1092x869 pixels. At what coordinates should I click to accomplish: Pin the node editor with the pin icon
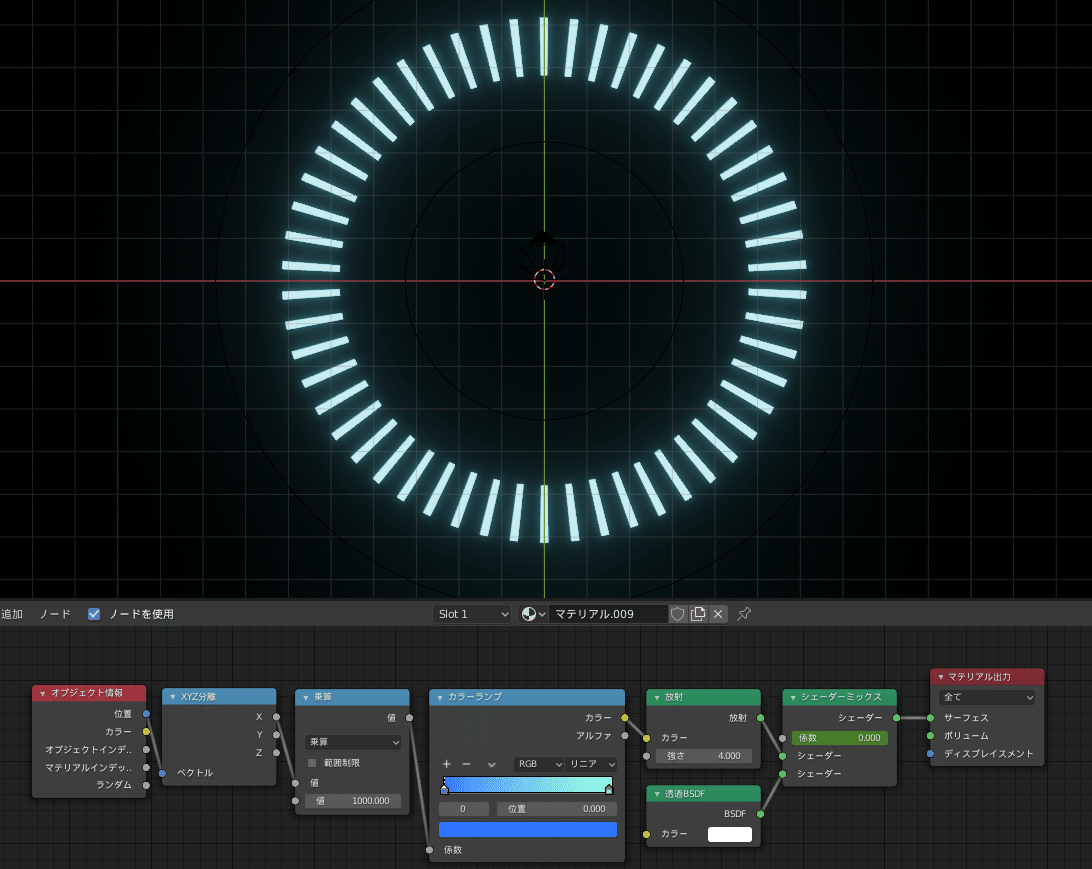(744, 613)
